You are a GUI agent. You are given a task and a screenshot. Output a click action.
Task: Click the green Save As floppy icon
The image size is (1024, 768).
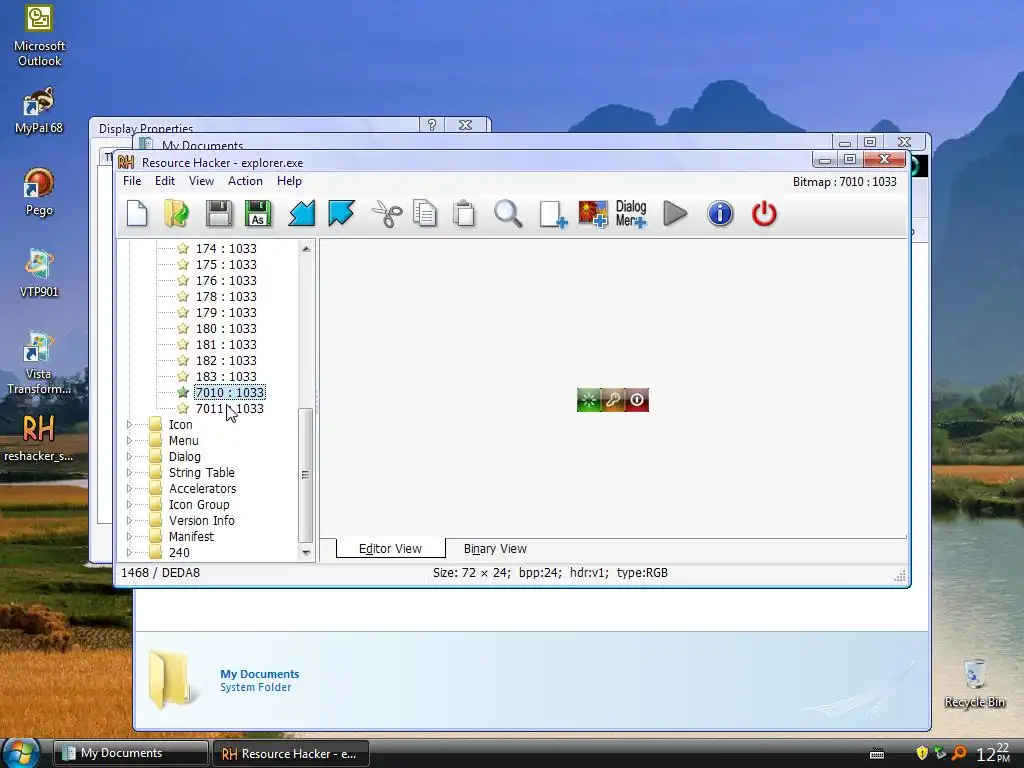[x=258, y=214]
